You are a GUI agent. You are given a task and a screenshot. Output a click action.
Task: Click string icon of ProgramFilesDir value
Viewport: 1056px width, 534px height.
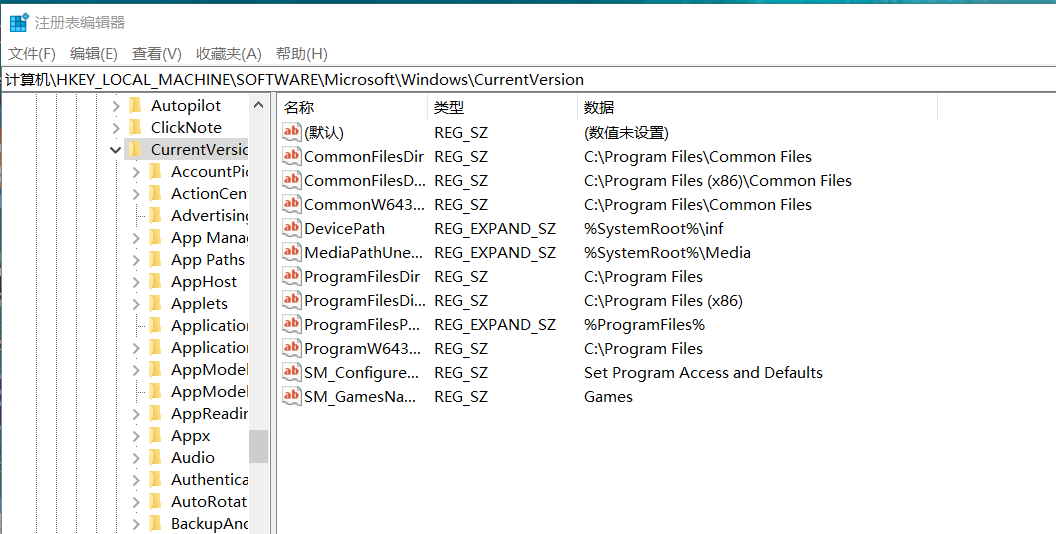click(292, 276)
